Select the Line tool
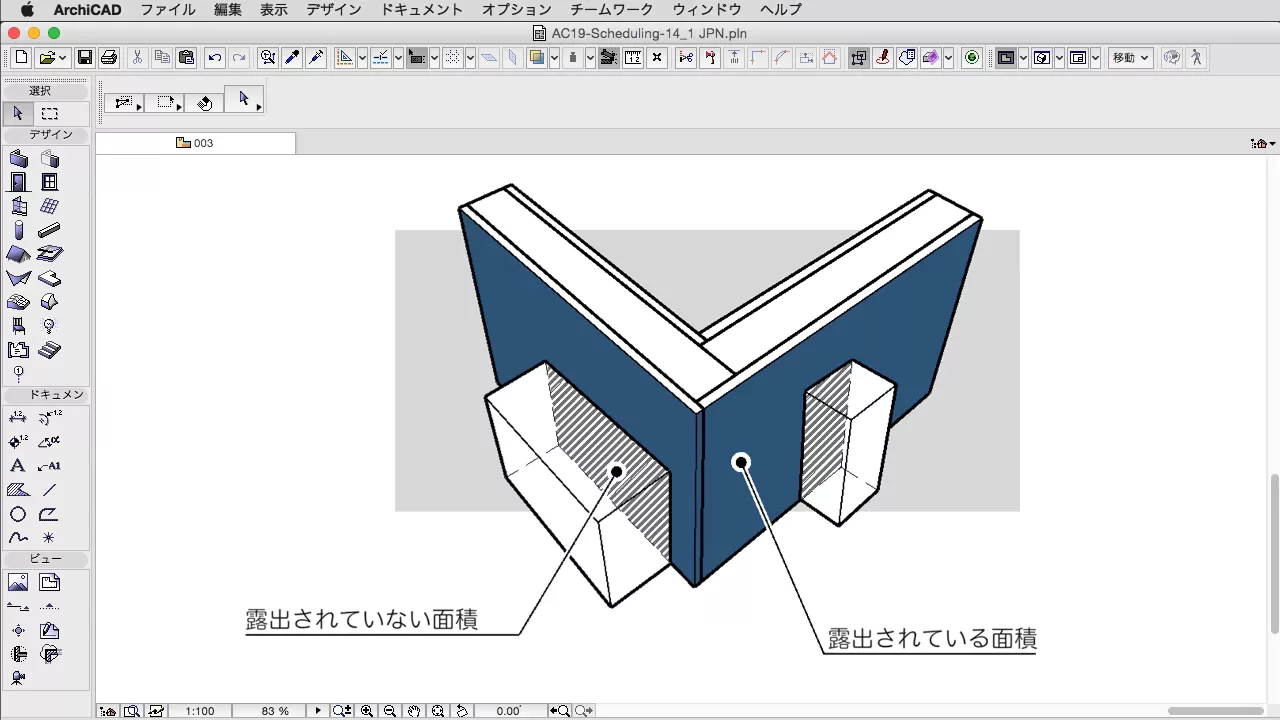 (49, 490)
